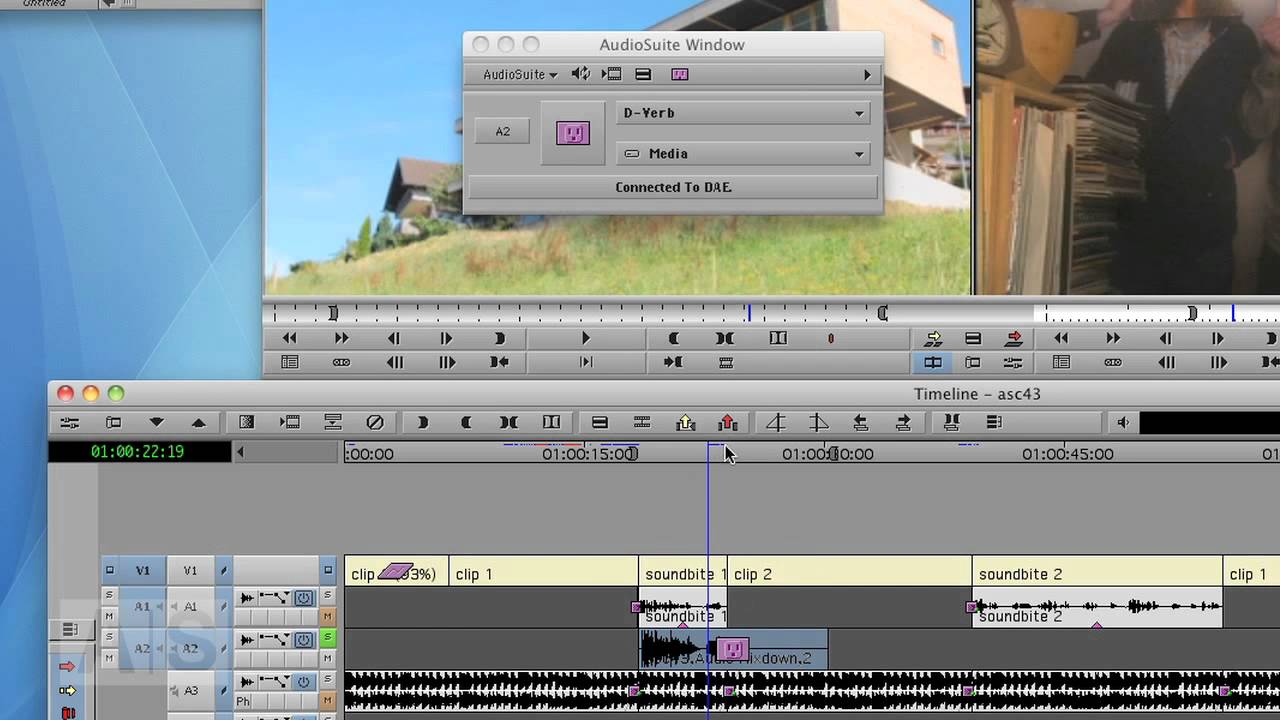
Task: Toggle the source-side Solo button for A1
Action: tap(109, 596)
